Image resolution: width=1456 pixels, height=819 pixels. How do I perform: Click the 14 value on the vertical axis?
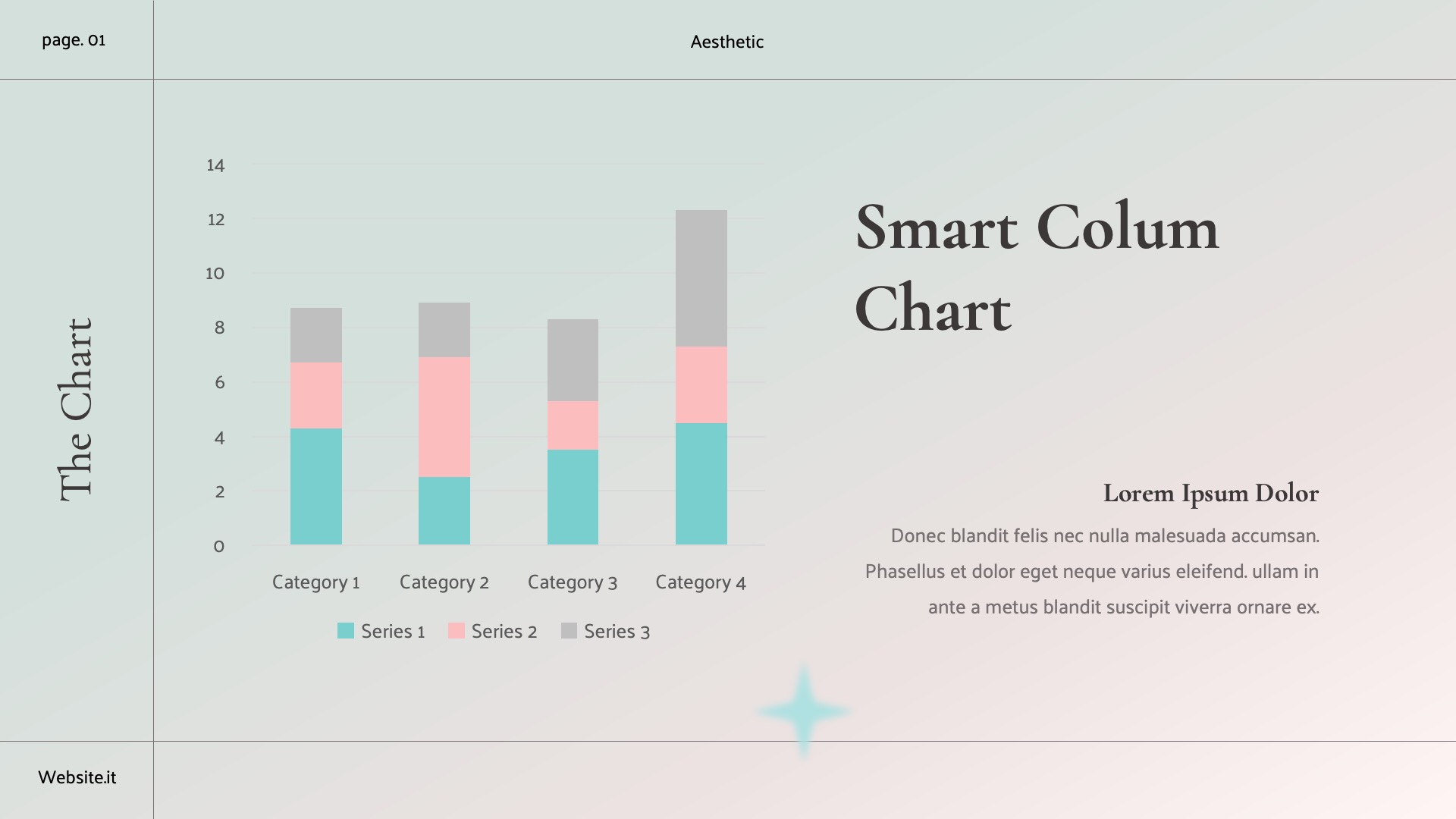pyautogui.click(x=215, y=165)
